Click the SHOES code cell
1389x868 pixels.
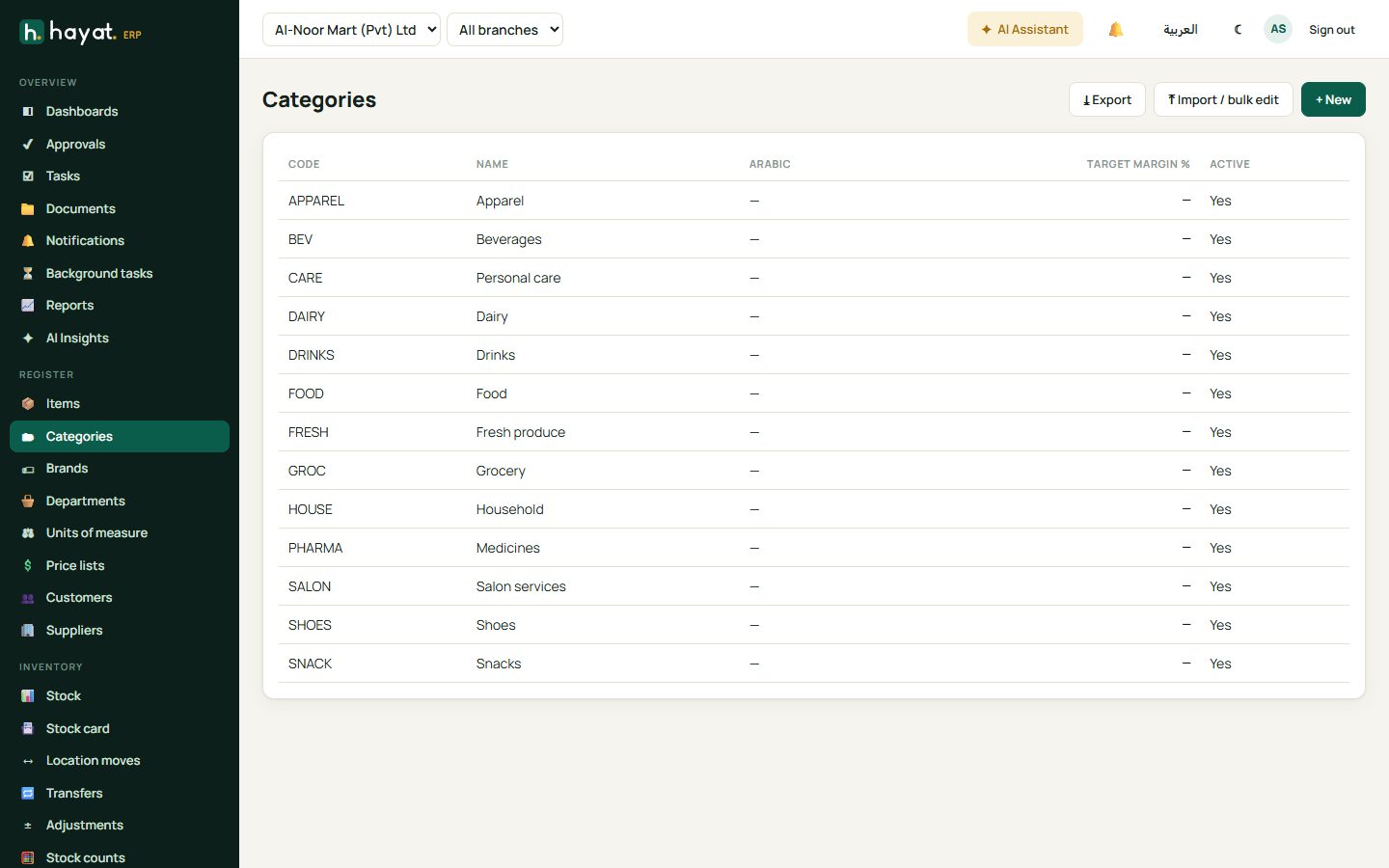click(310, 625)
